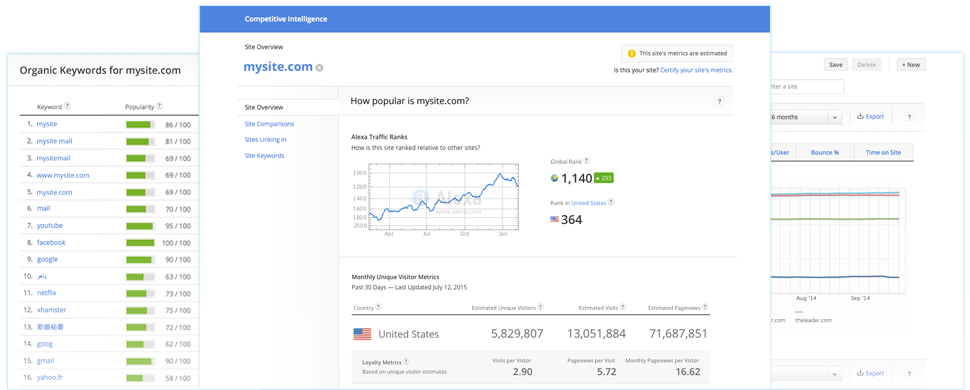970x390 pixels.
Task: Open Site Comparisons in the sidebar
Action: pyautogui.click(x=269, y=124)
